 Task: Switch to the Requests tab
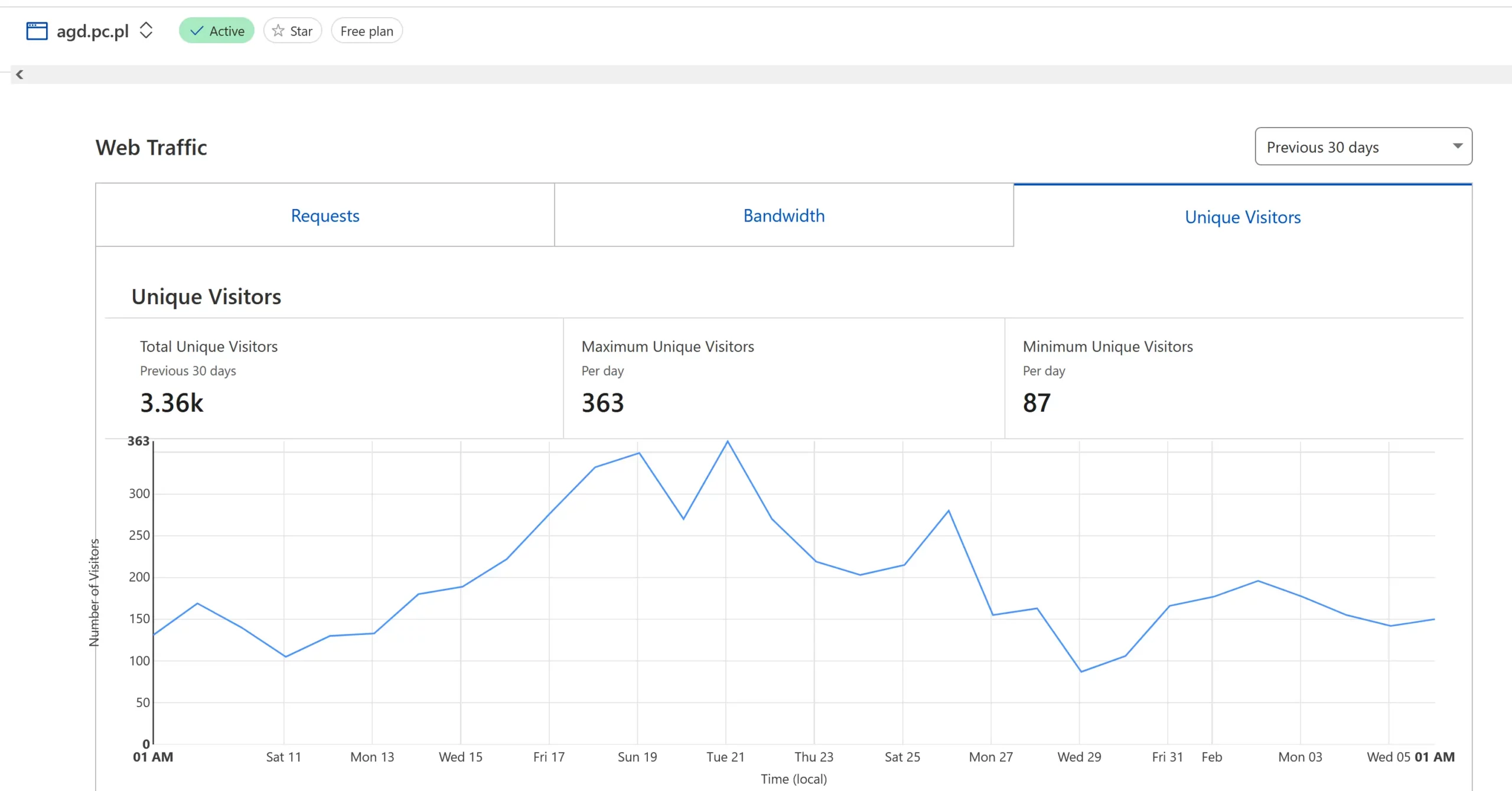(325, 216)
